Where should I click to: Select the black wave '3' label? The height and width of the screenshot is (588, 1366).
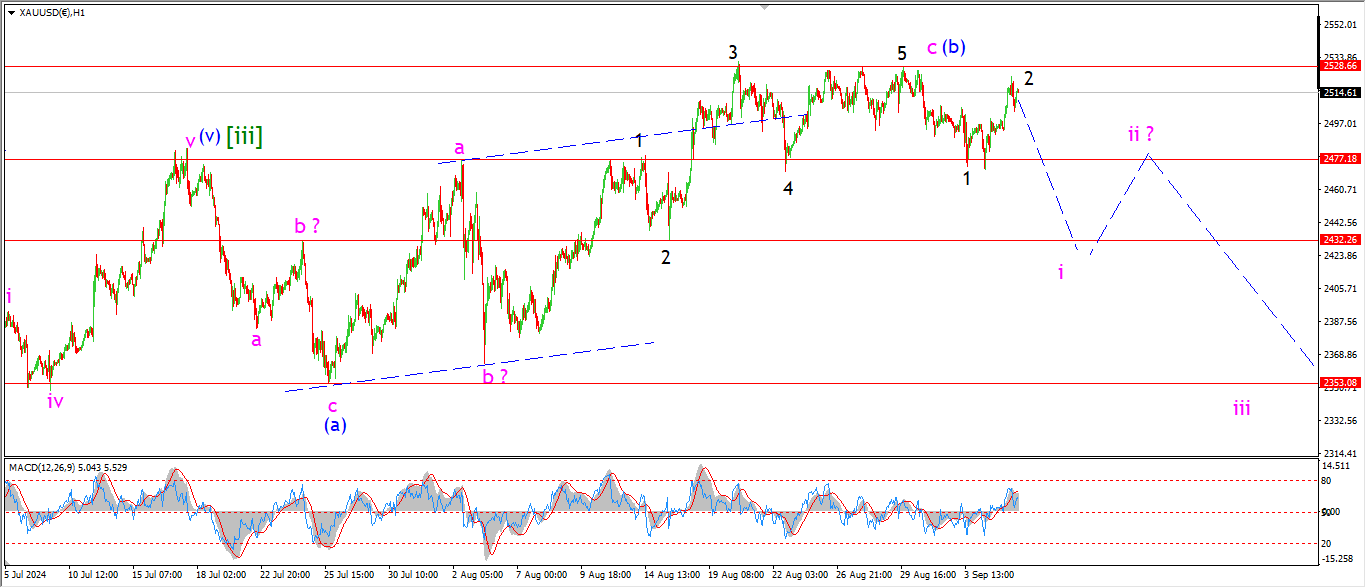[x=733, y=52]
